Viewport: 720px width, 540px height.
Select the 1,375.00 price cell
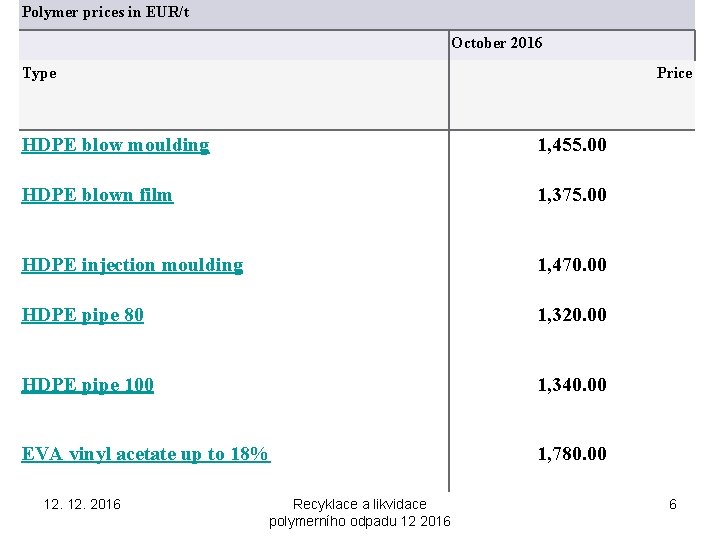(x=572, y=195)
